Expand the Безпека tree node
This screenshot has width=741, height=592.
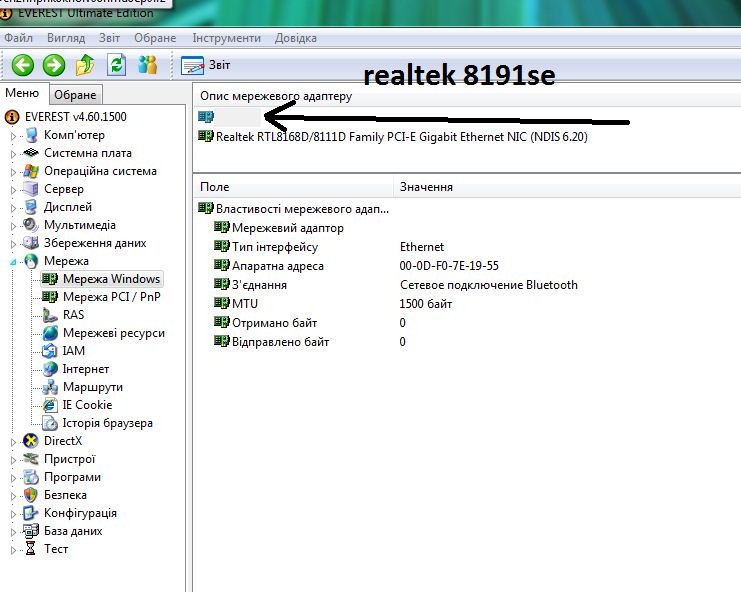point(13,496)
